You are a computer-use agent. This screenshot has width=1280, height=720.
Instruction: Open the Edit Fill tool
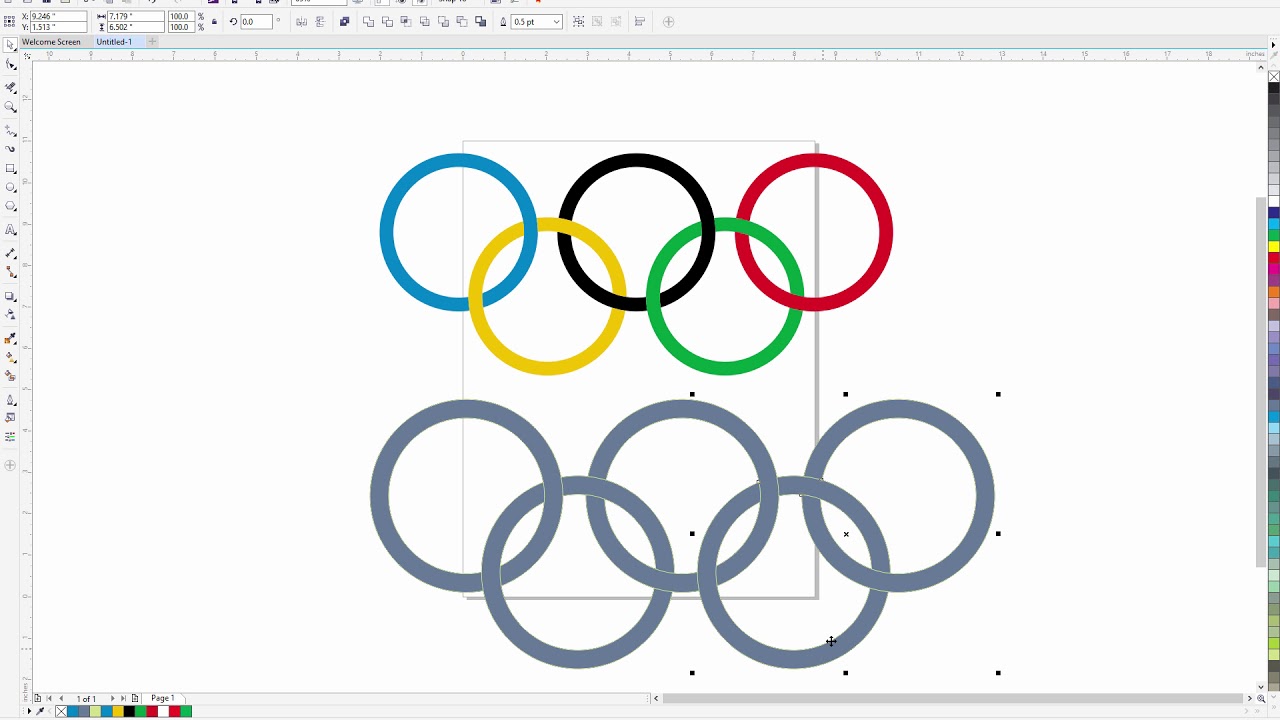[11, 418]
